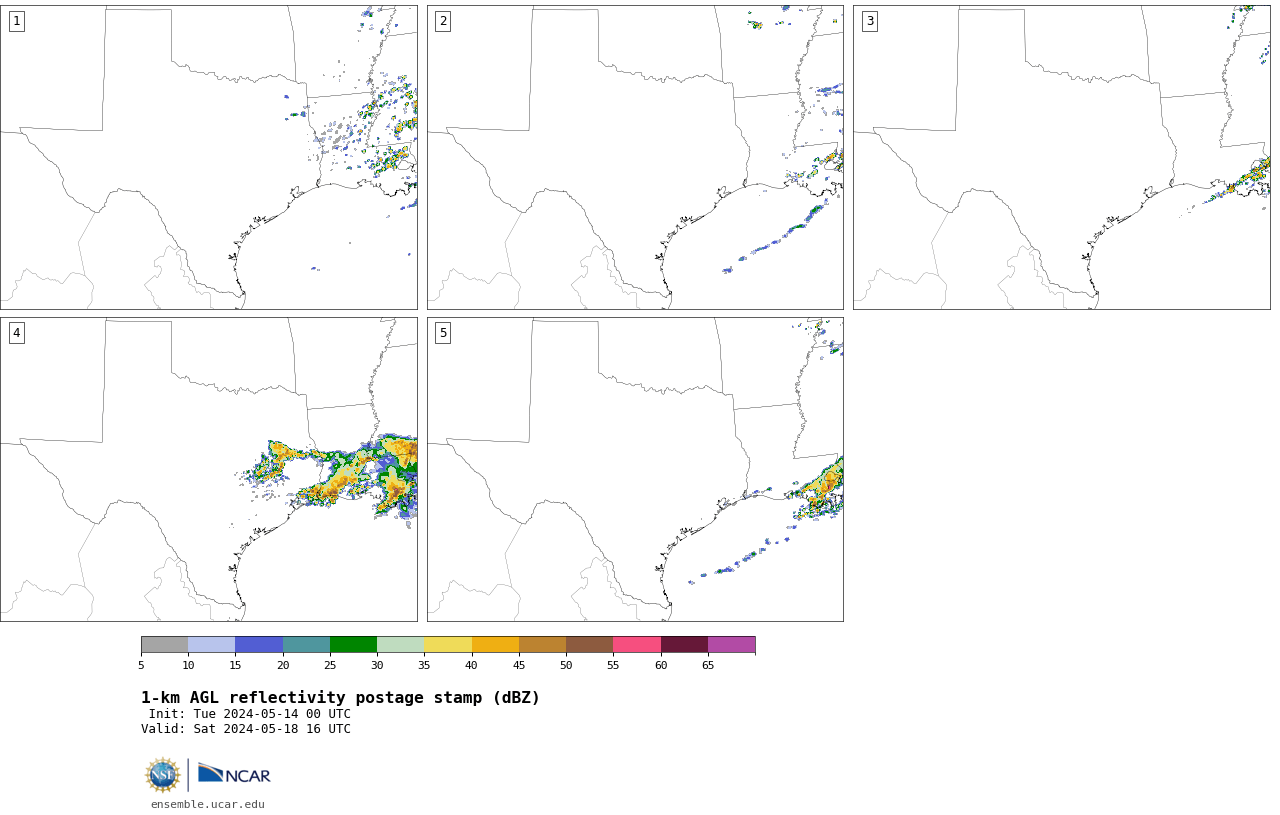This screenshot has height=815, width=1280.
Task: Click the NCAR logo
Action: click(x=234, y=775)
